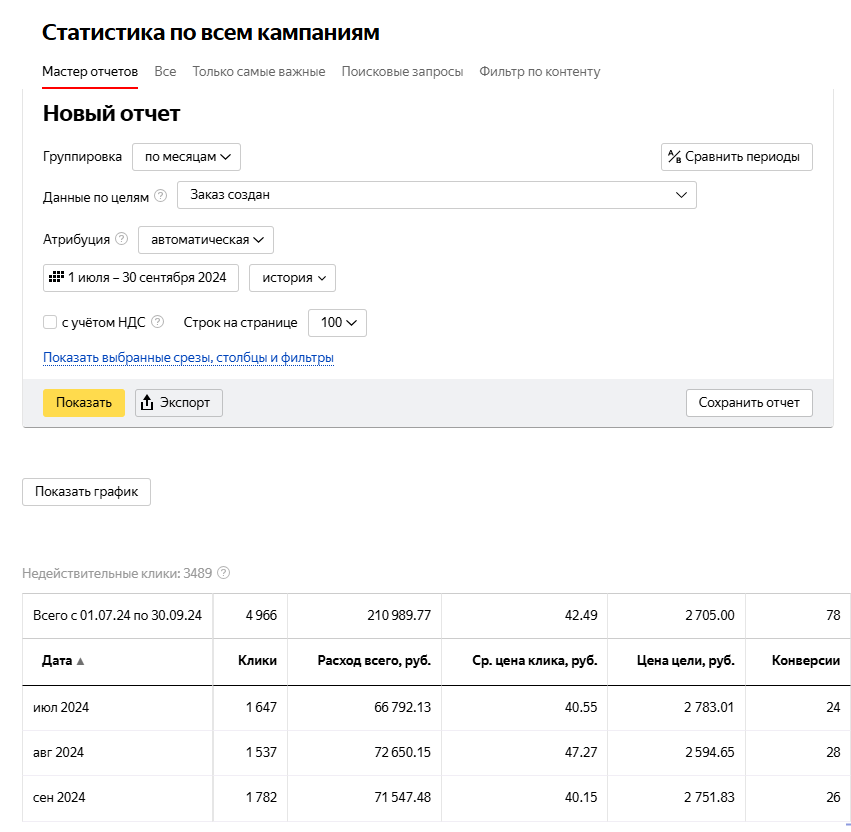Screen dimensions: 851x832
Task: Open Группировка dropdown по месяцам
Action: [186, 157]
